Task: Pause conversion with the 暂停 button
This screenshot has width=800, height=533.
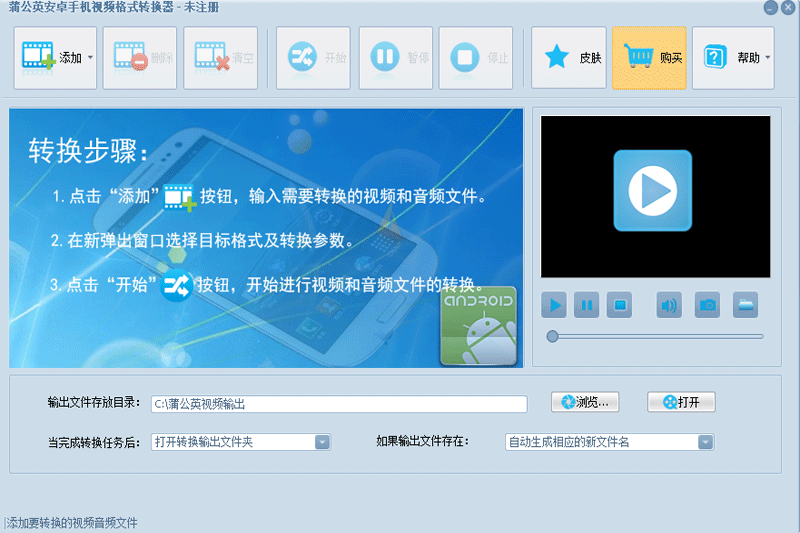Action: pos(396,58)
